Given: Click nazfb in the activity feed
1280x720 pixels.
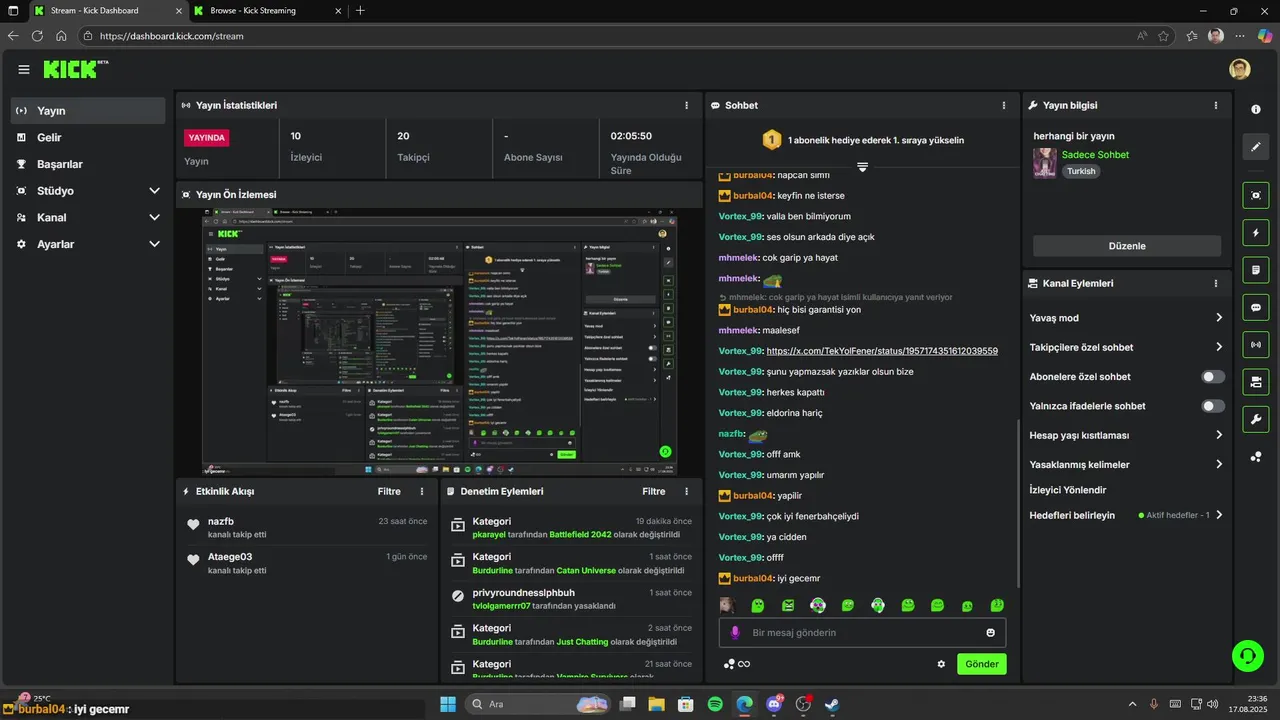Looking at the screenshot, I should (x=221, y=521).
